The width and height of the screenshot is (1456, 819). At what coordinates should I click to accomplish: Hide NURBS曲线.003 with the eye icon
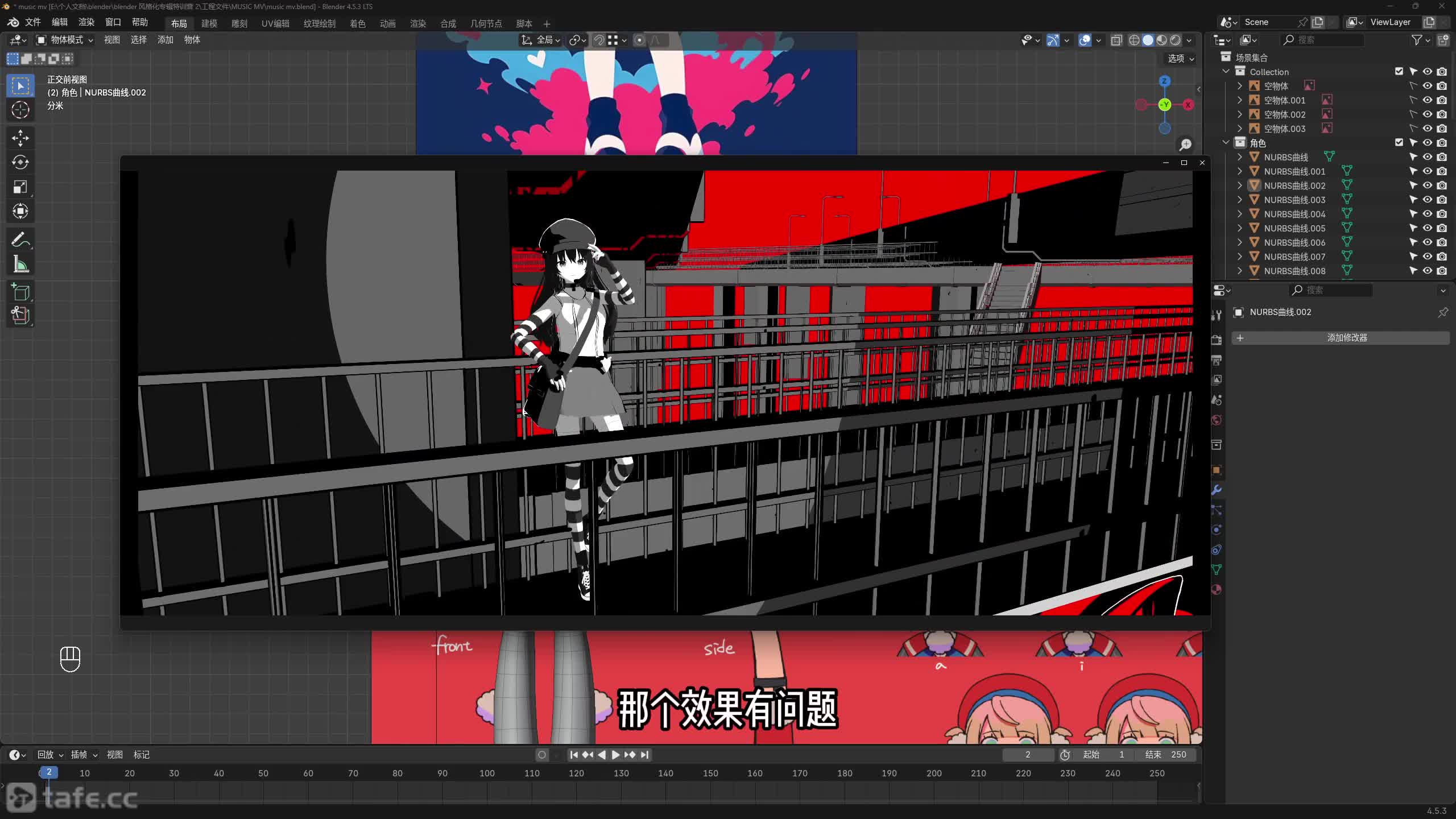1427,200
